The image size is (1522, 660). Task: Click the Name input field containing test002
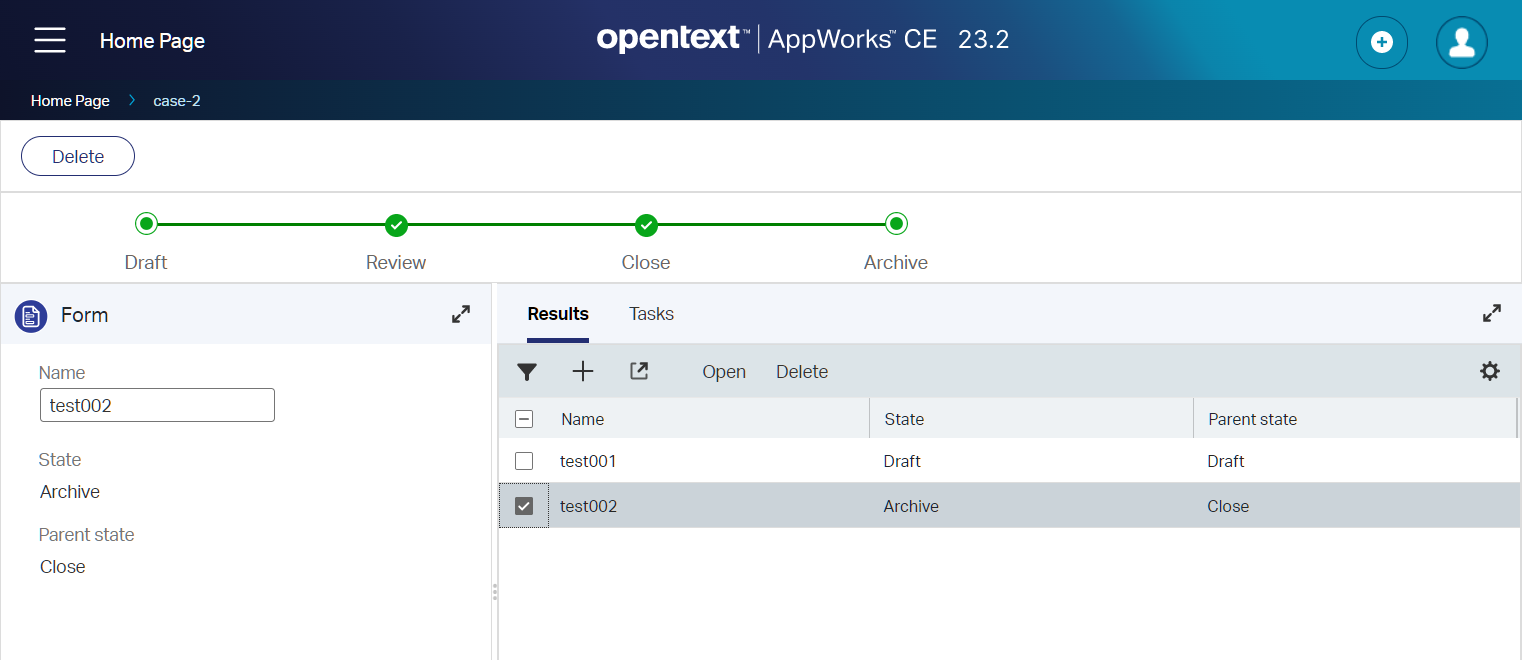[x=157, y=406]
